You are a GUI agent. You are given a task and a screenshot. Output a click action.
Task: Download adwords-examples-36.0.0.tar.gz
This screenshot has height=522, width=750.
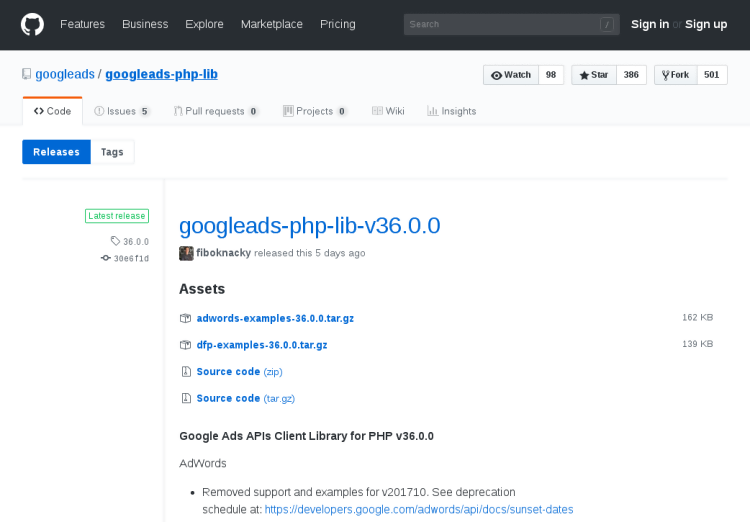[x=275, y=318]
